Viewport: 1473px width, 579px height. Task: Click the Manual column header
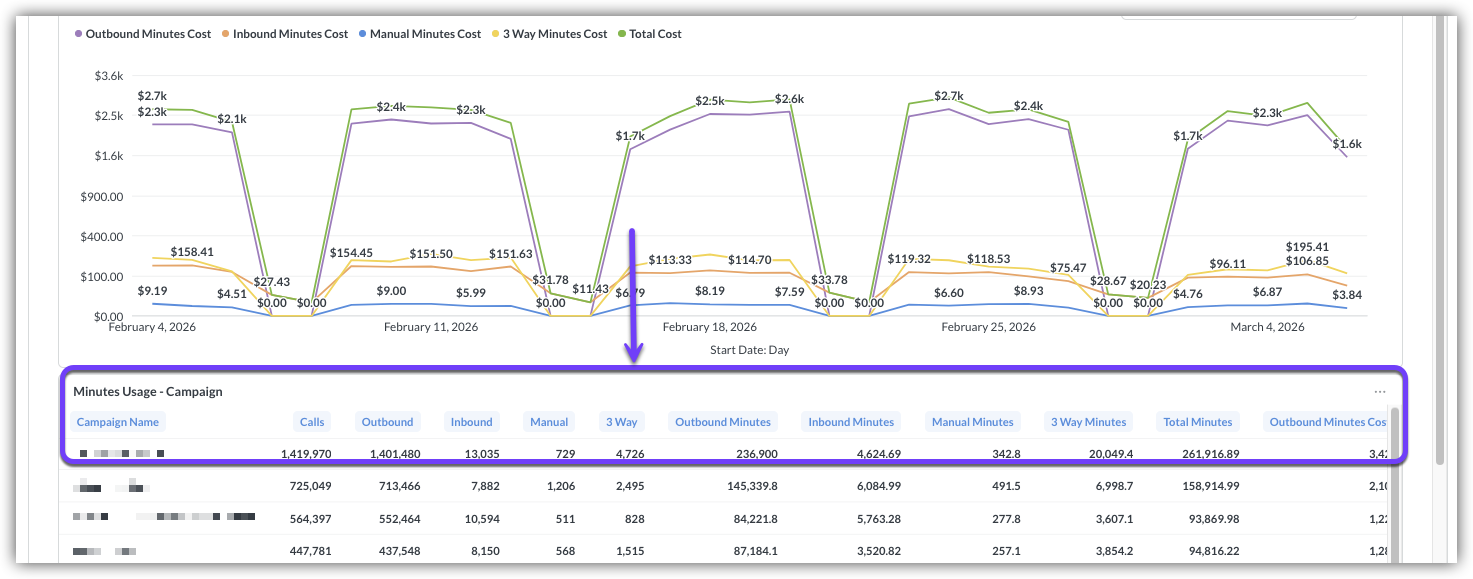(549, 422)
